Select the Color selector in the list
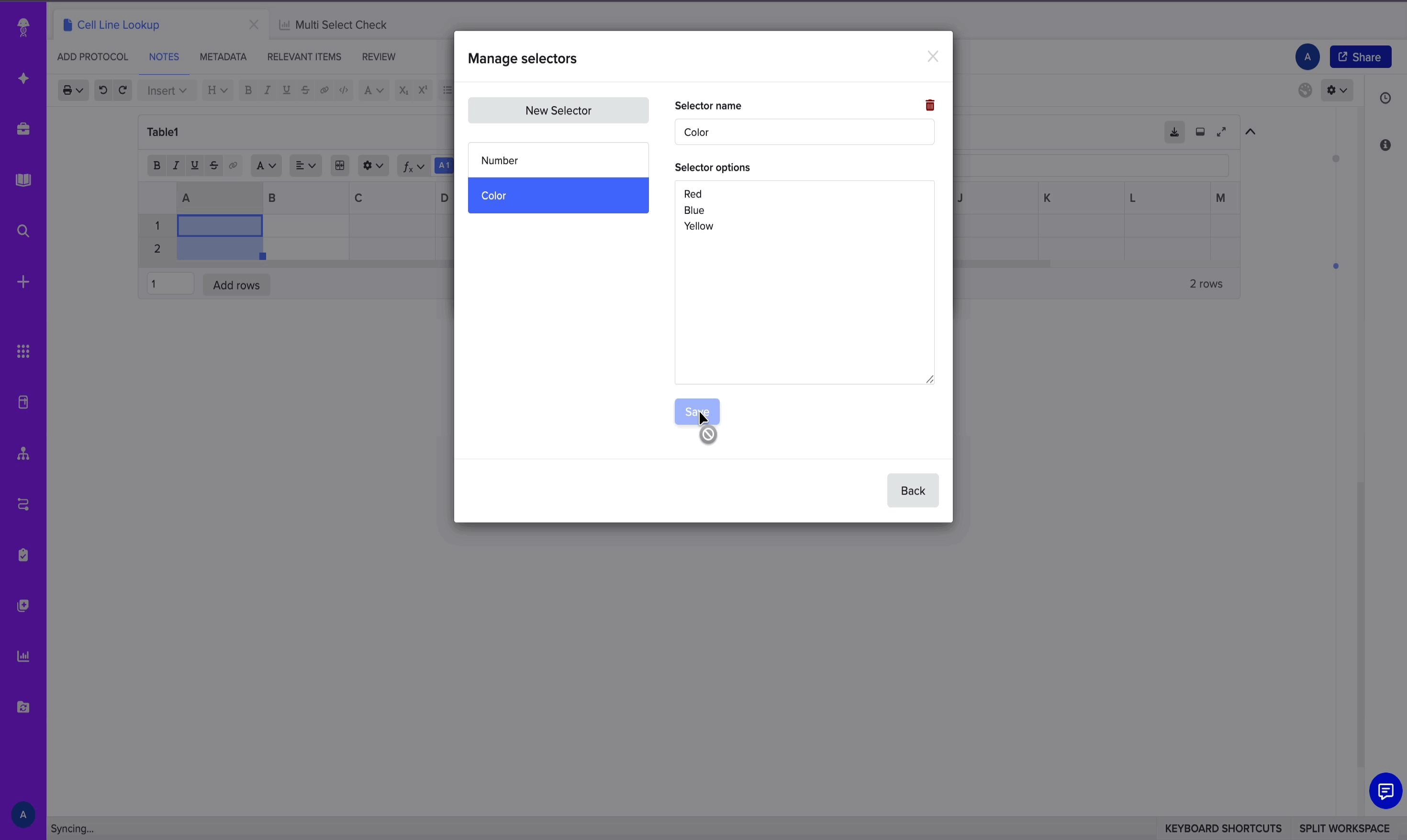 (x=558, y=195)
